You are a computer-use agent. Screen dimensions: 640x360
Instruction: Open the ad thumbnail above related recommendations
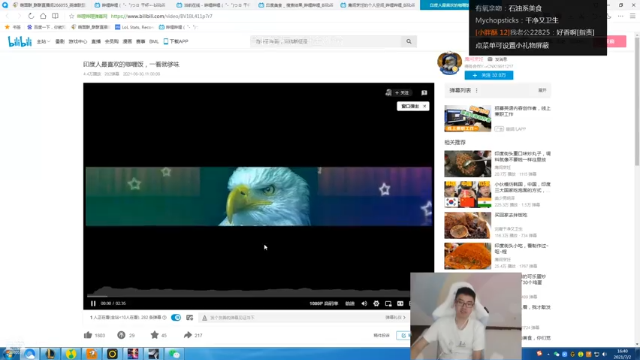(468, 118)
